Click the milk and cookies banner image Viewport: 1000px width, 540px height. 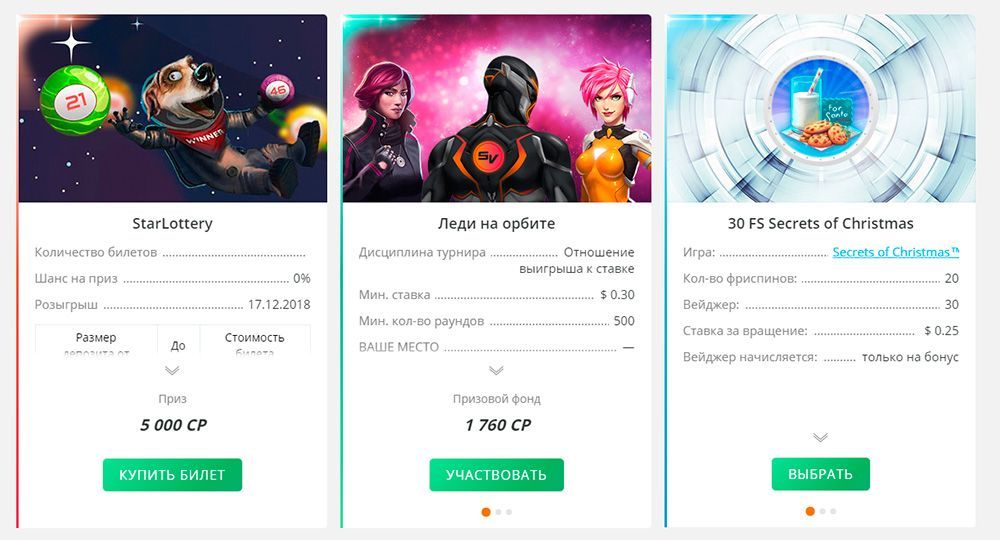click(x=821, y=108)
